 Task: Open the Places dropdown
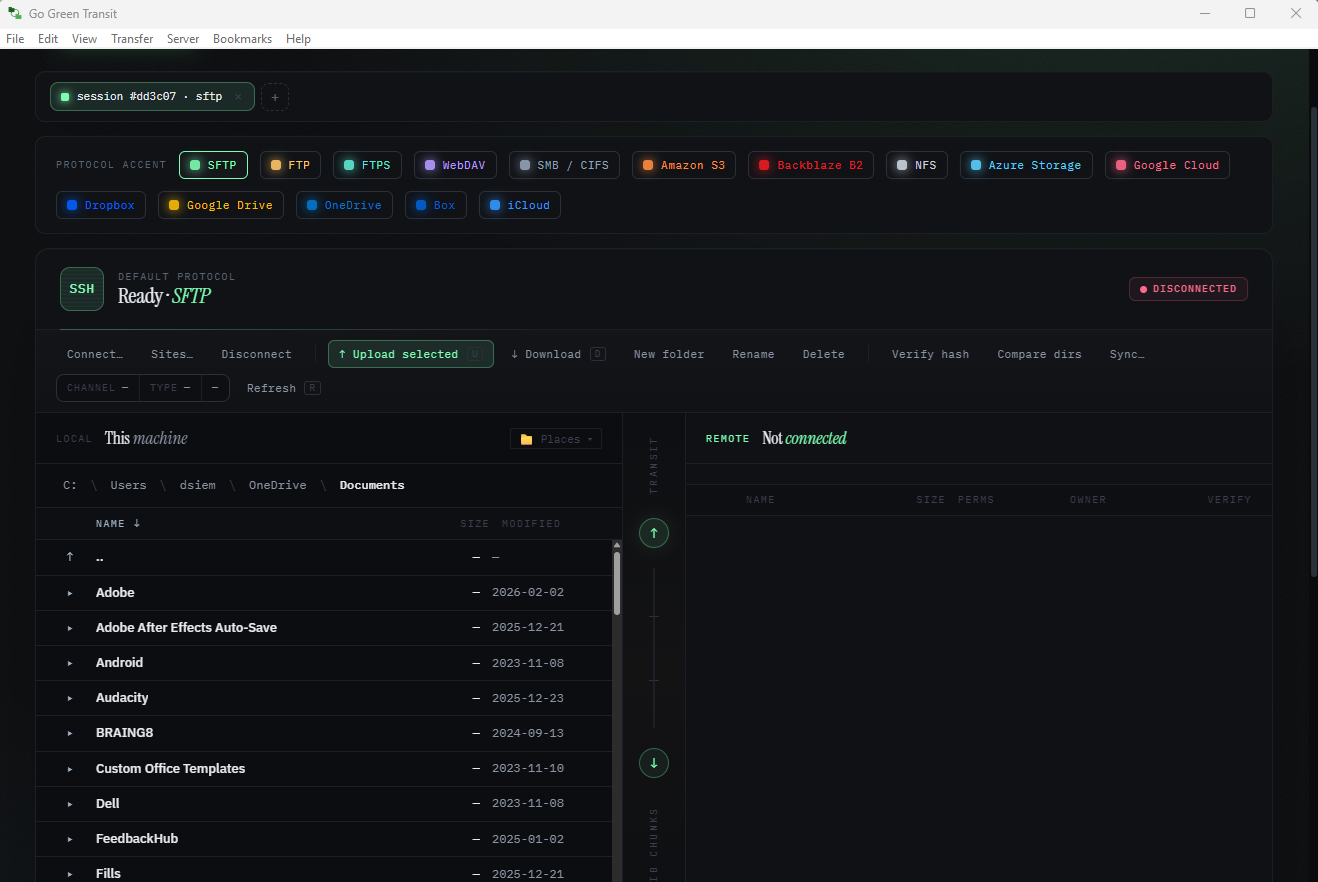(x=556, y=439)
